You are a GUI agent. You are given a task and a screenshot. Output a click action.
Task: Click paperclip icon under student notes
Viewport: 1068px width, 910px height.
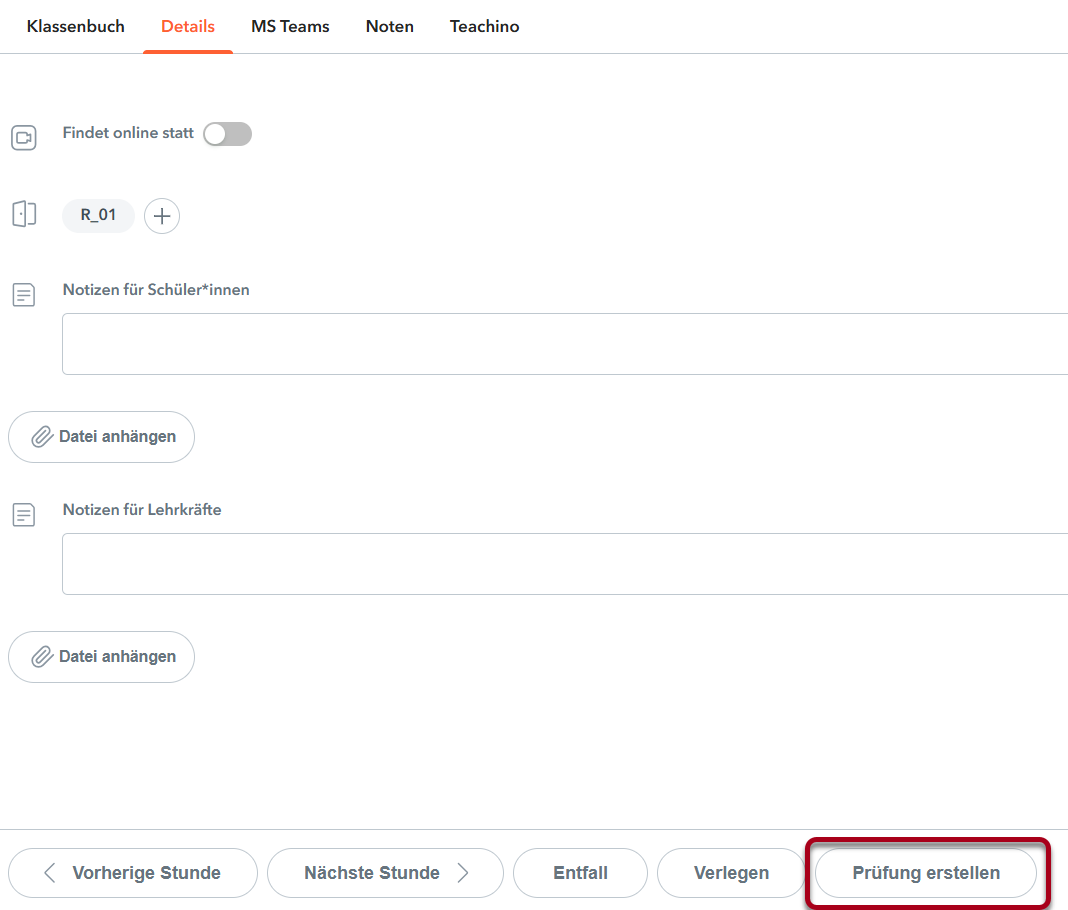click(x=42, y=437)
